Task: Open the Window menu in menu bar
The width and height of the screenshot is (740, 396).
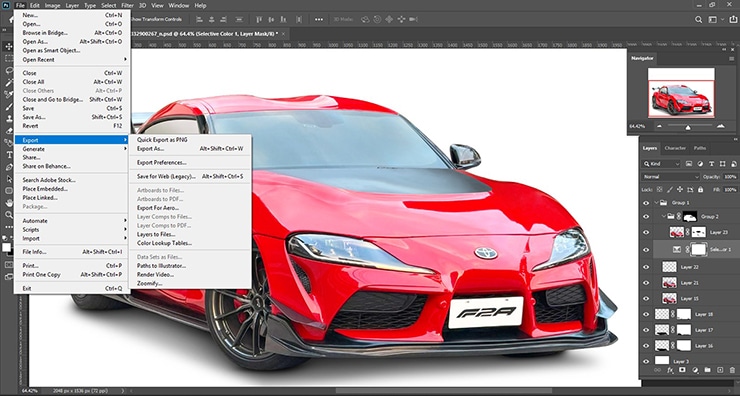Action: click(179, 6)
